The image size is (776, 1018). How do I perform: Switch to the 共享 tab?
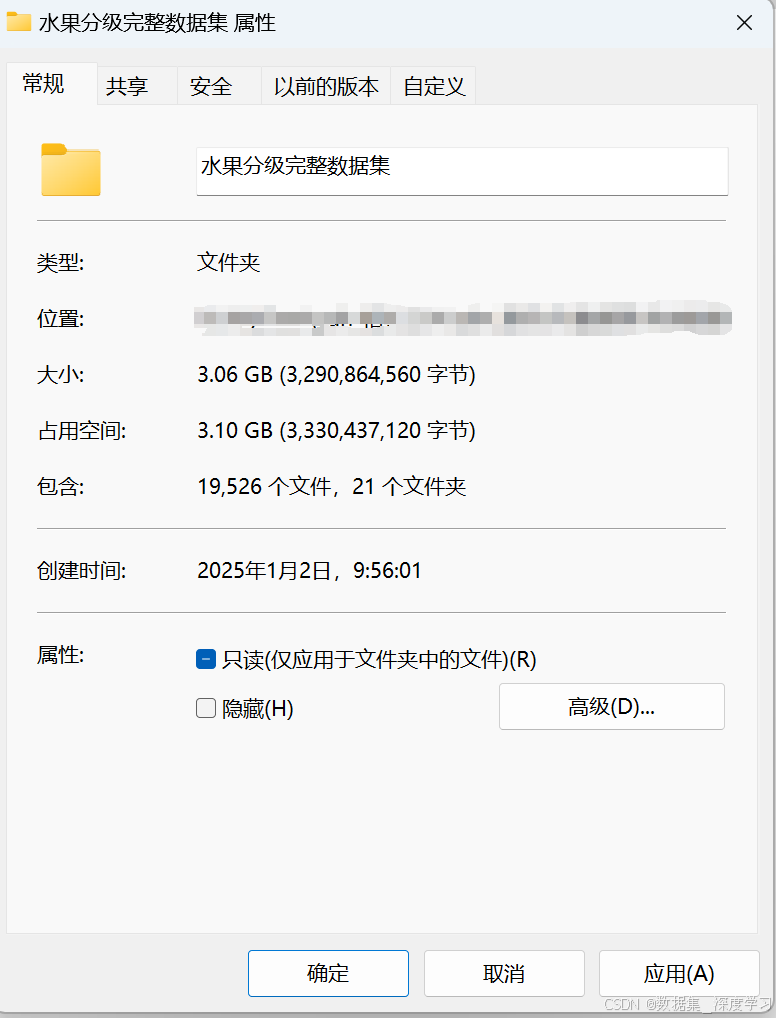[127, 86]
